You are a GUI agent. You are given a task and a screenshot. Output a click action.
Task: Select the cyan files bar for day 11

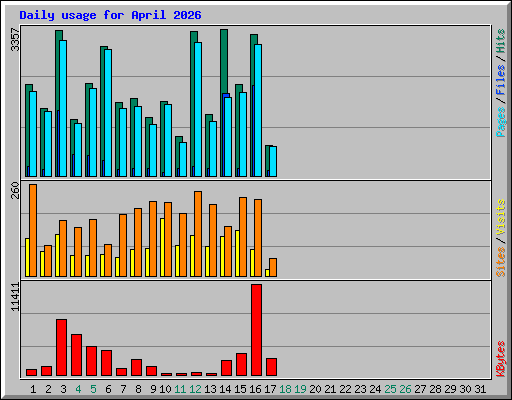click(183, 159)
